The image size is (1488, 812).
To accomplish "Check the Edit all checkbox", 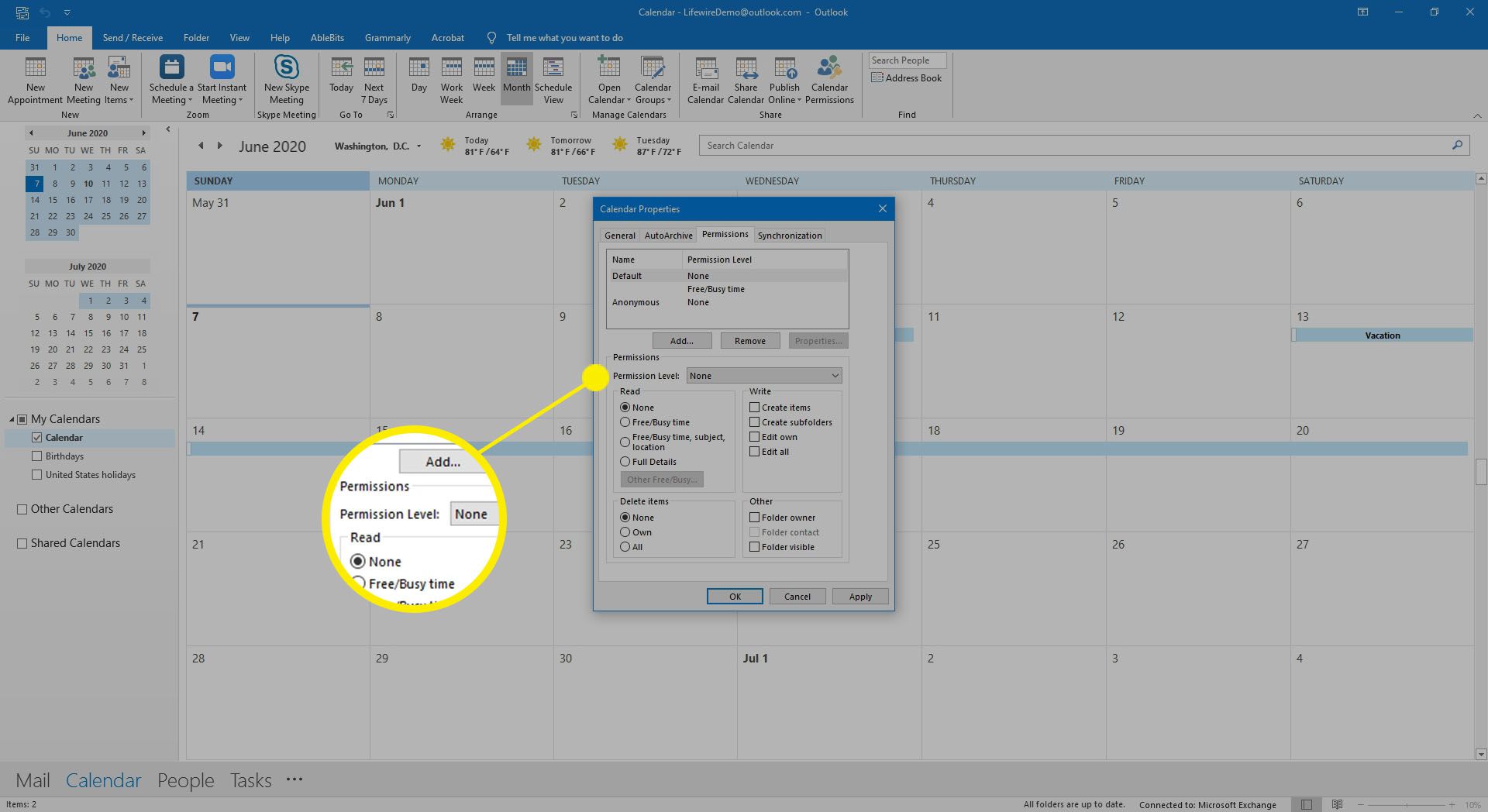I will [754, 452].
